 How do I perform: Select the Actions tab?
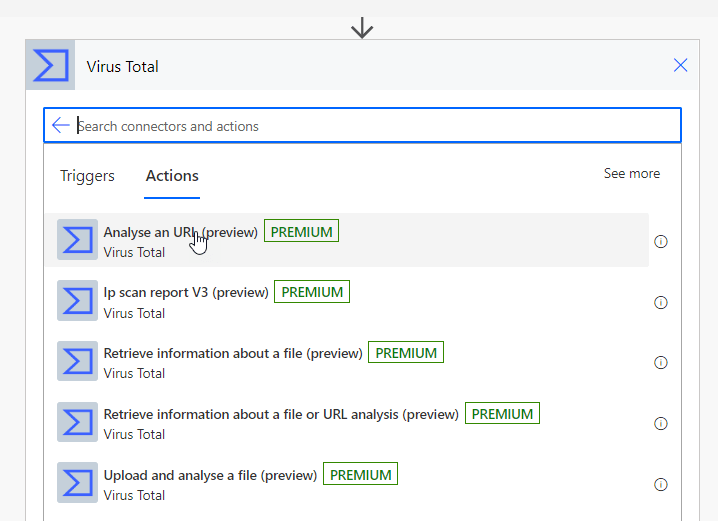[172, 176]
